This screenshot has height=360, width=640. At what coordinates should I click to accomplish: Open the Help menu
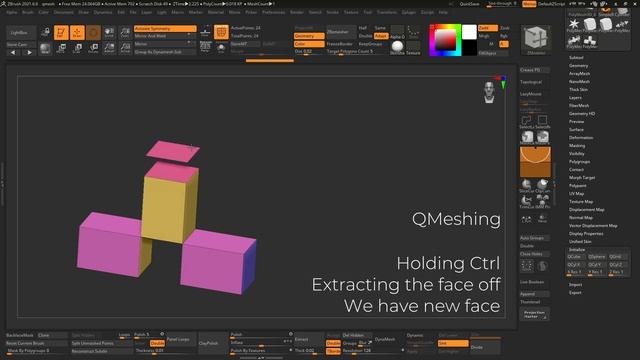click(x=443, y=12)
